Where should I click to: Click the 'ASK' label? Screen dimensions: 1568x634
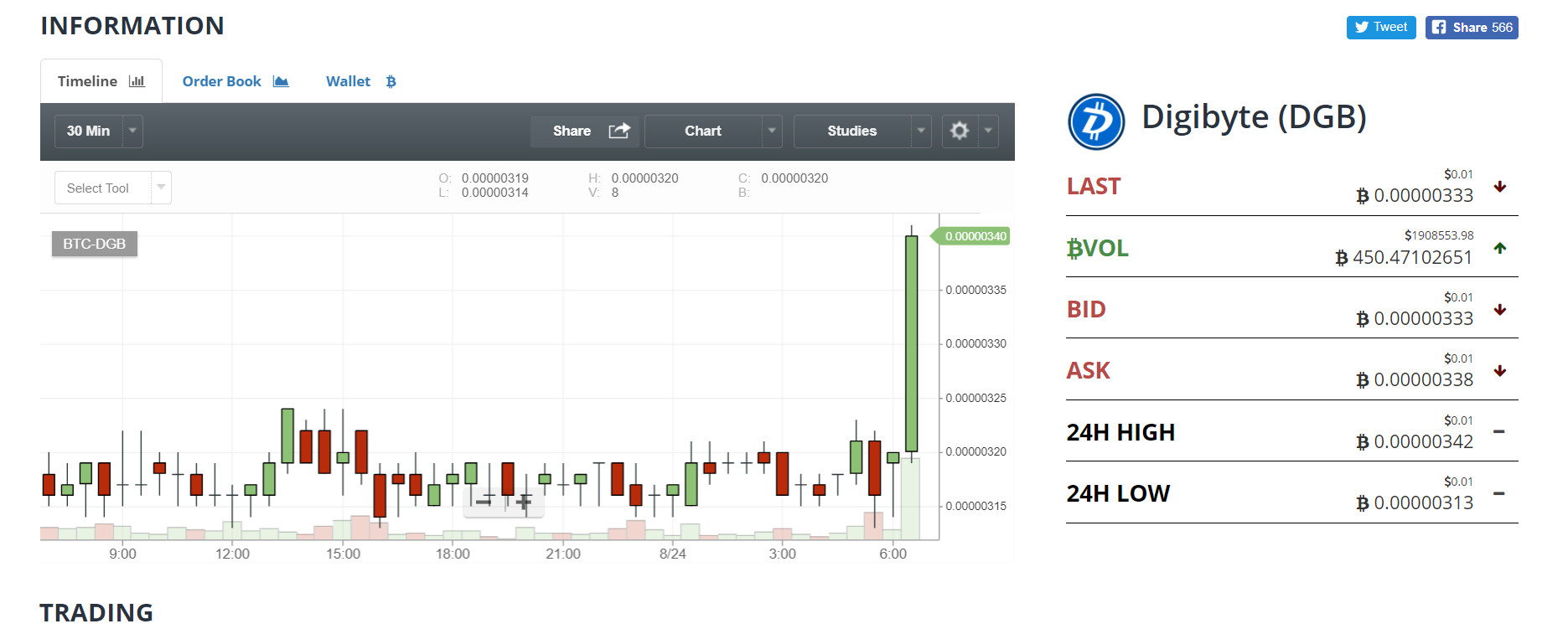click(x=1088, y=370)
